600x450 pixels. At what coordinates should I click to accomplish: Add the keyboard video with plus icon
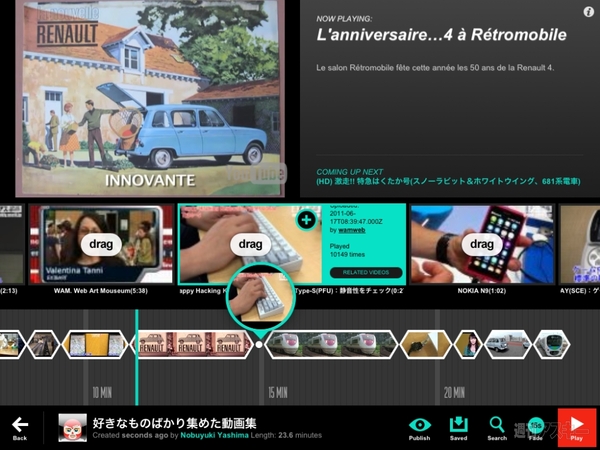pos(306,220)
